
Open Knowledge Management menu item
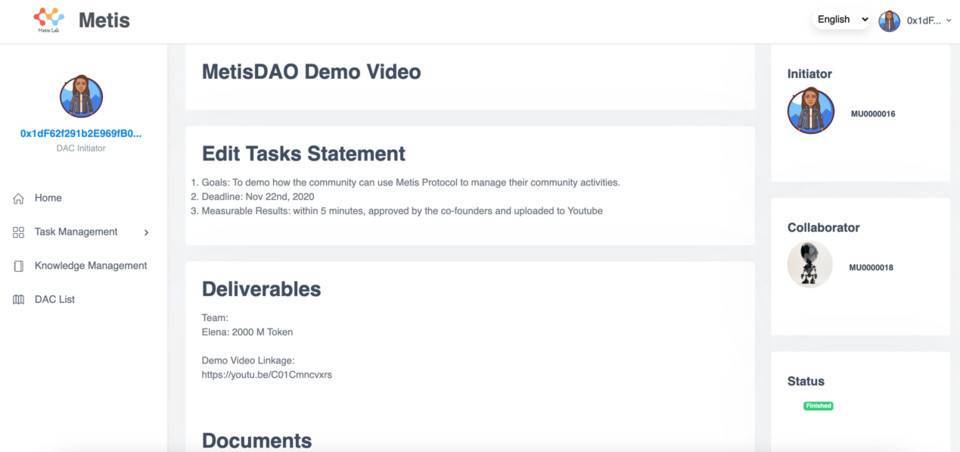(x=91, y=265)
